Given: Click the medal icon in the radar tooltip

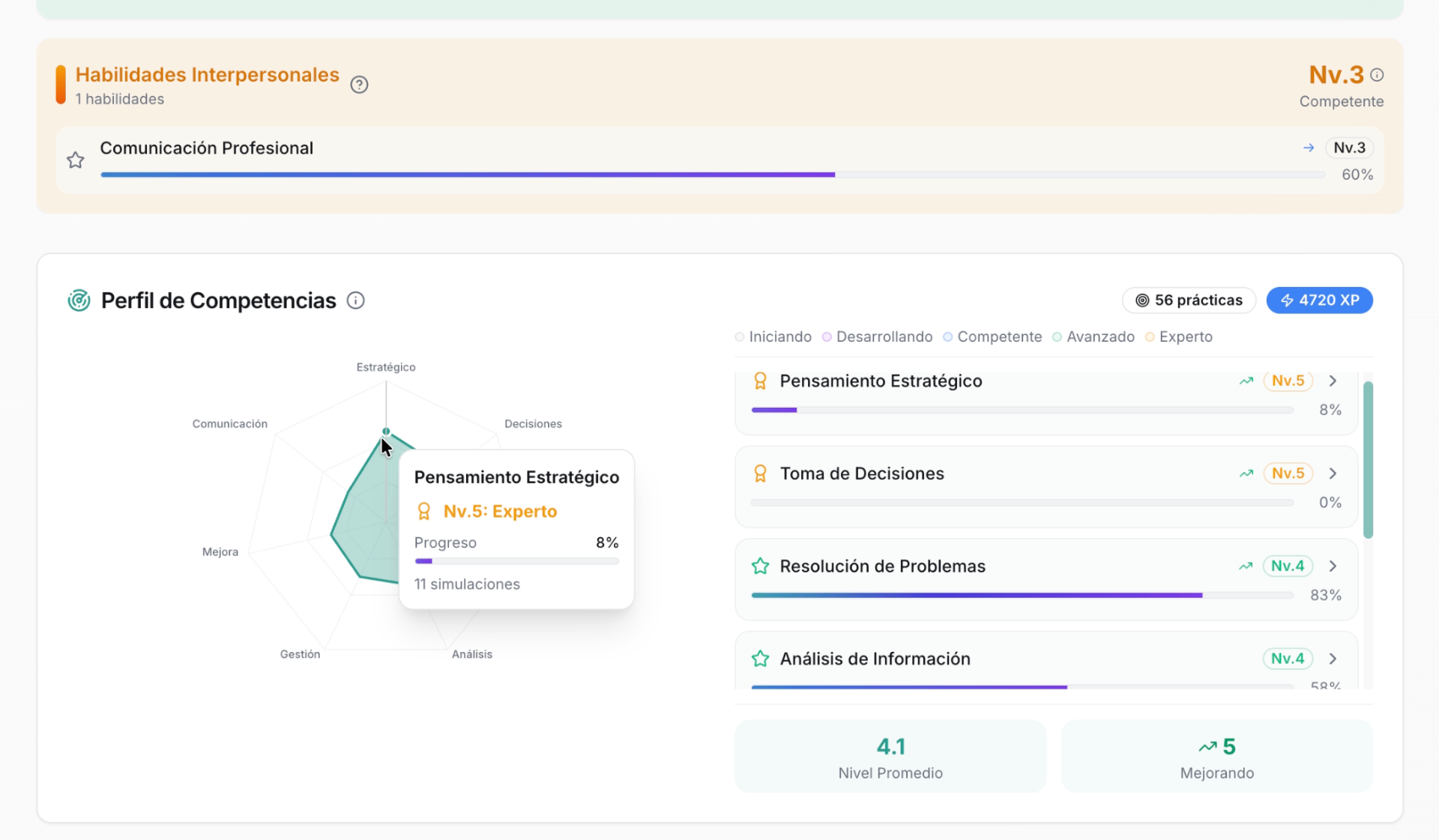Looking at the screenshot, I should 423,511.
